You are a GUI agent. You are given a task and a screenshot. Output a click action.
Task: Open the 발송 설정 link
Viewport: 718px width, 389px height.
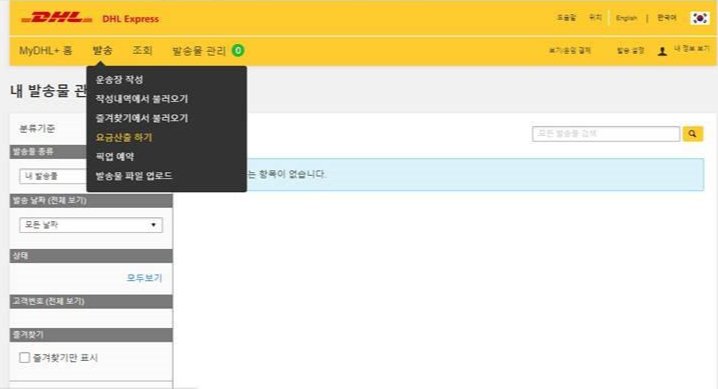[631, 50]
